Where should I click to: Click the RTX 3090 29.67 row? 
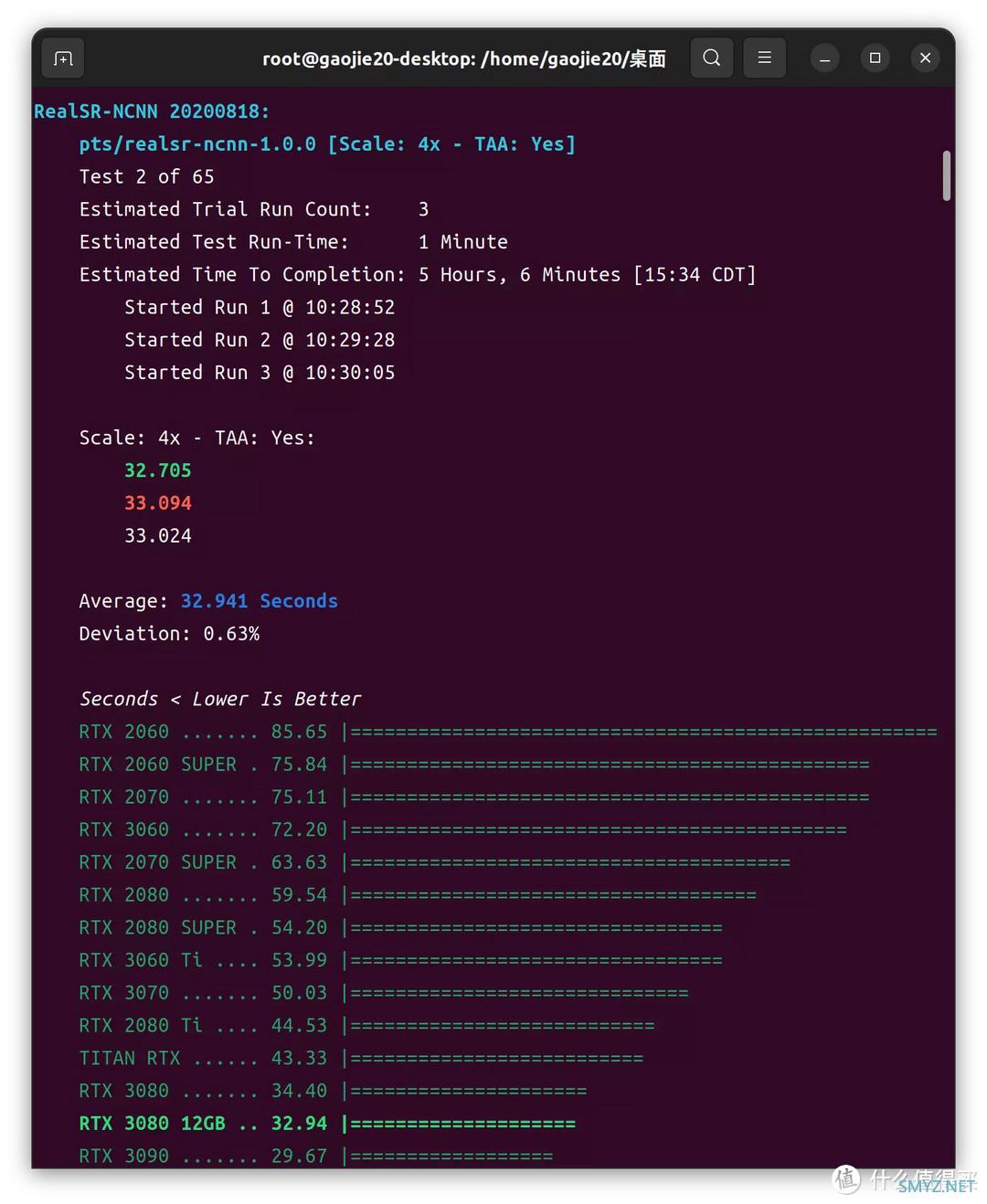tap(316, 1156)
